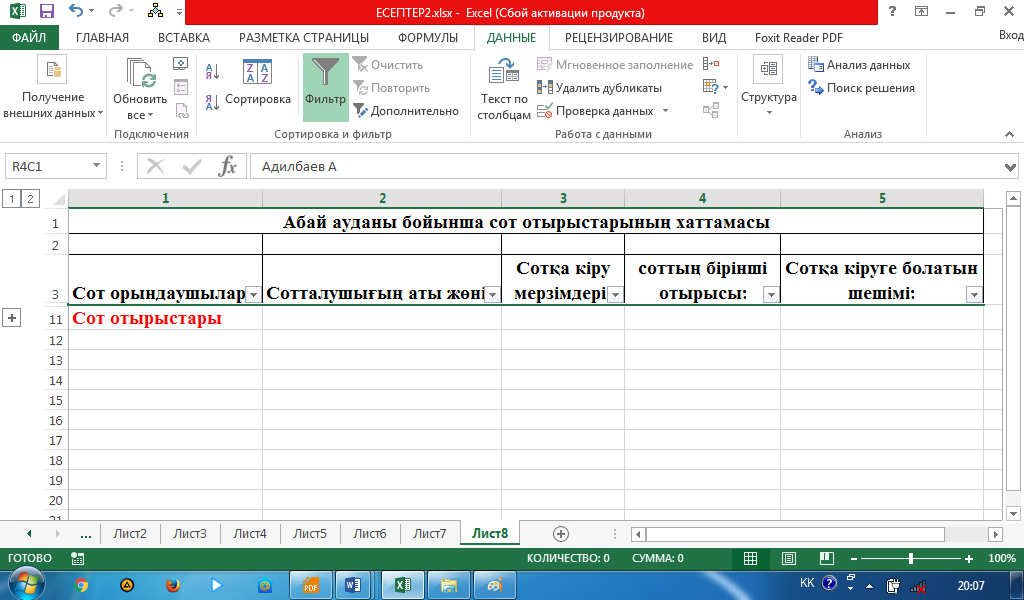The height and width of the screenshot is (600, 1024).
Task: Open the Получение внешних данных menu
Action: pyautogui.click(x=53, y=88)
